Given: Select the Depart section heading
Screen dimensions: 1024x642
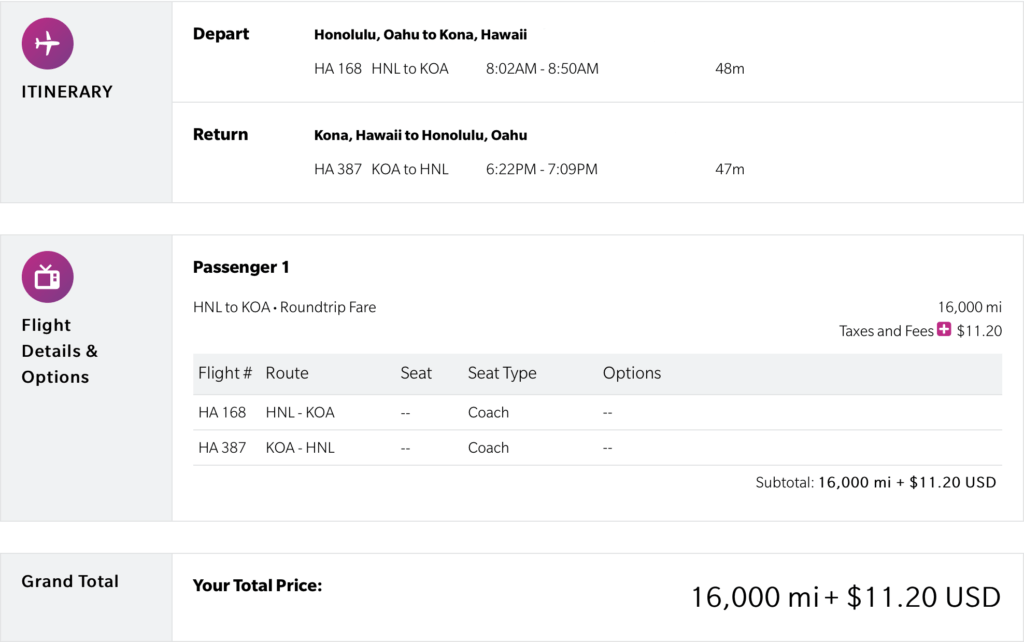Looking at the screenshot, I should [221, 34].
